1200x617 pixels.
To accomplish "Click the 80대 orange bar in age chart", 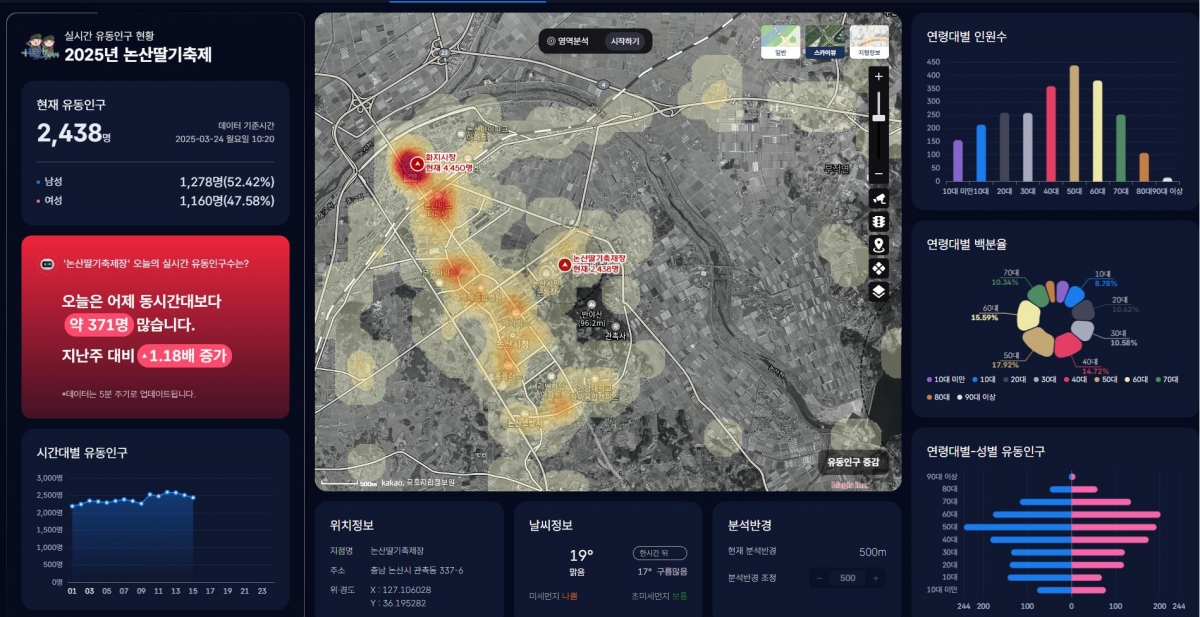I will 1144,167.
